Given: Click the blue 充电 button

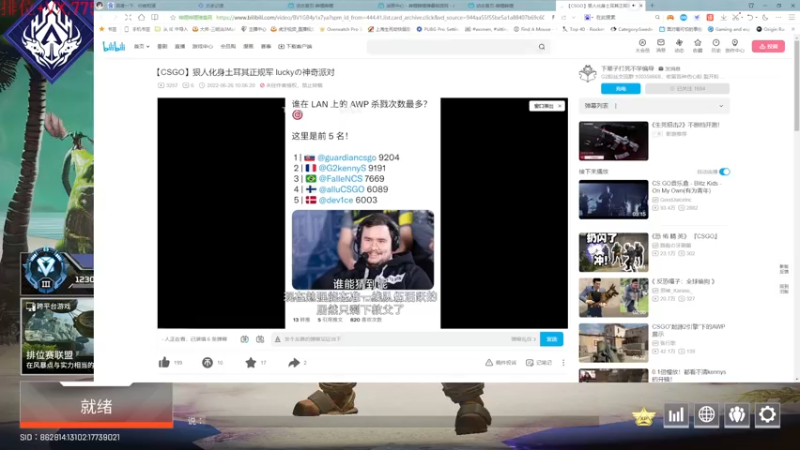Looking at the screenshot, I should pos(620,89).
